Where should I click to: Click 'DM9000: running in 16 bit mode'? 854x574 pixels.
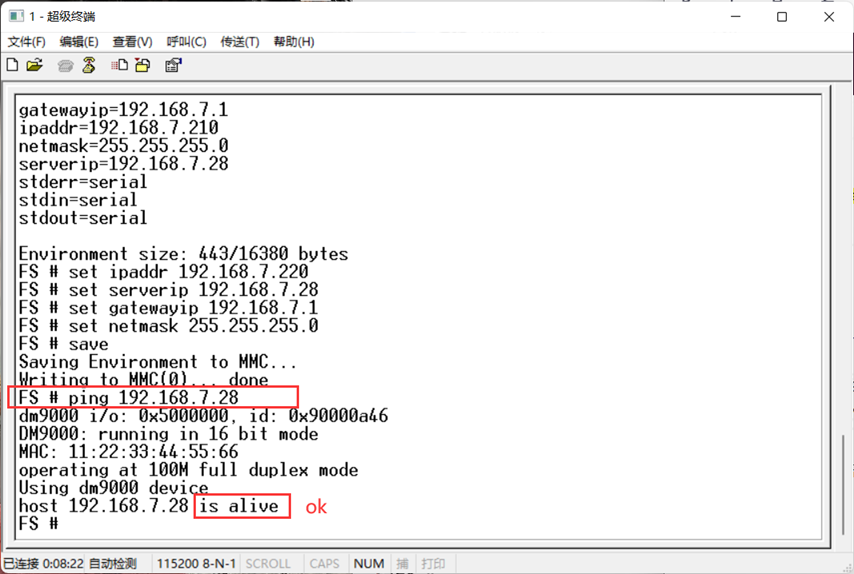(x=168, y=433)
